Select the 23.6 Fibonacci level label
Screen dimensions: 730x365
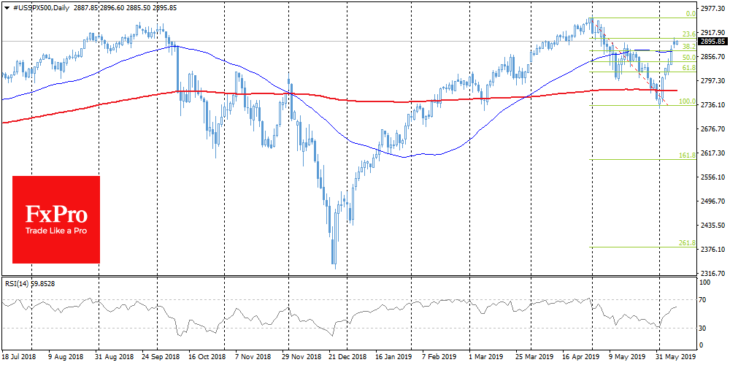pos(689,34)
